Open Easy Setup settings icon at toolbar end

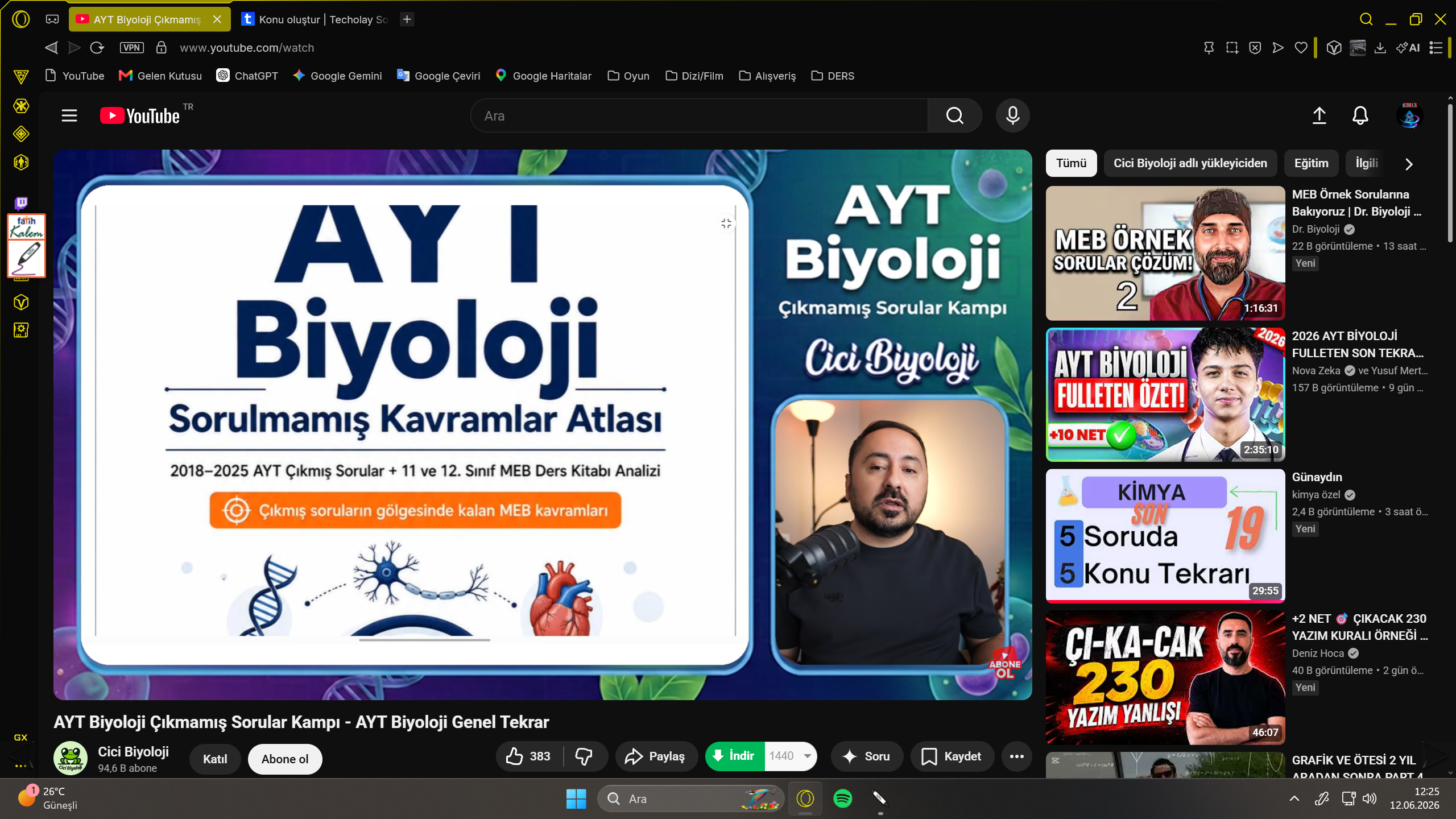pos(1436,48)
